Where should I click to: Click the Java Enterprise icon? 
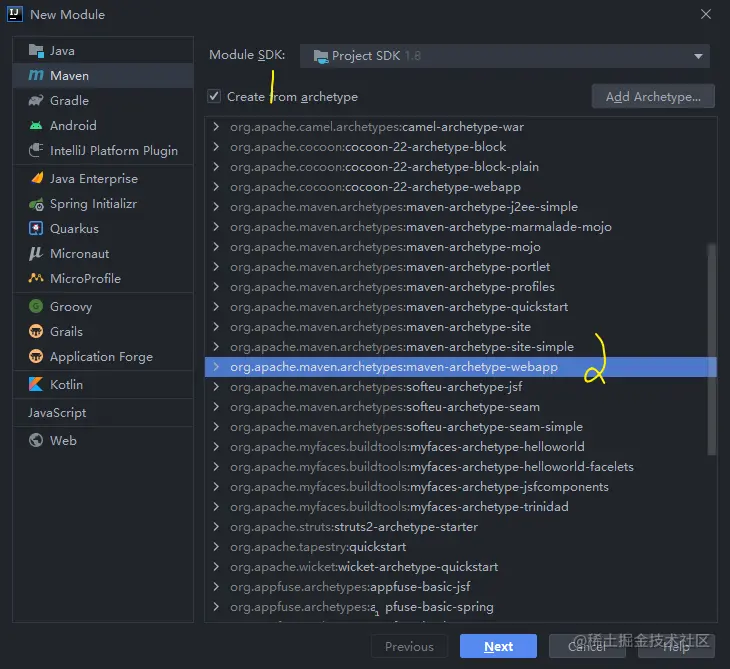coord(36,178)
